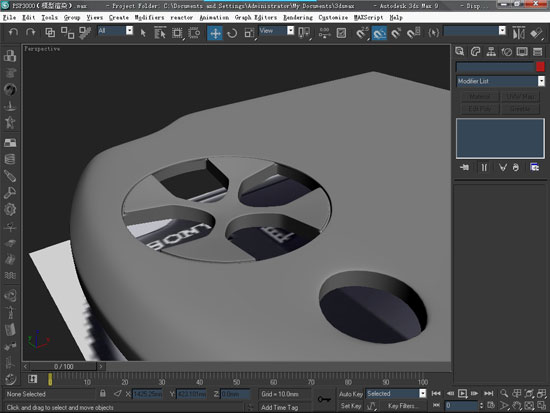Select the Zoom viewport navigation tool
Image resolution: width=550 pixels, height=413 pixels.
click(504, 393)
